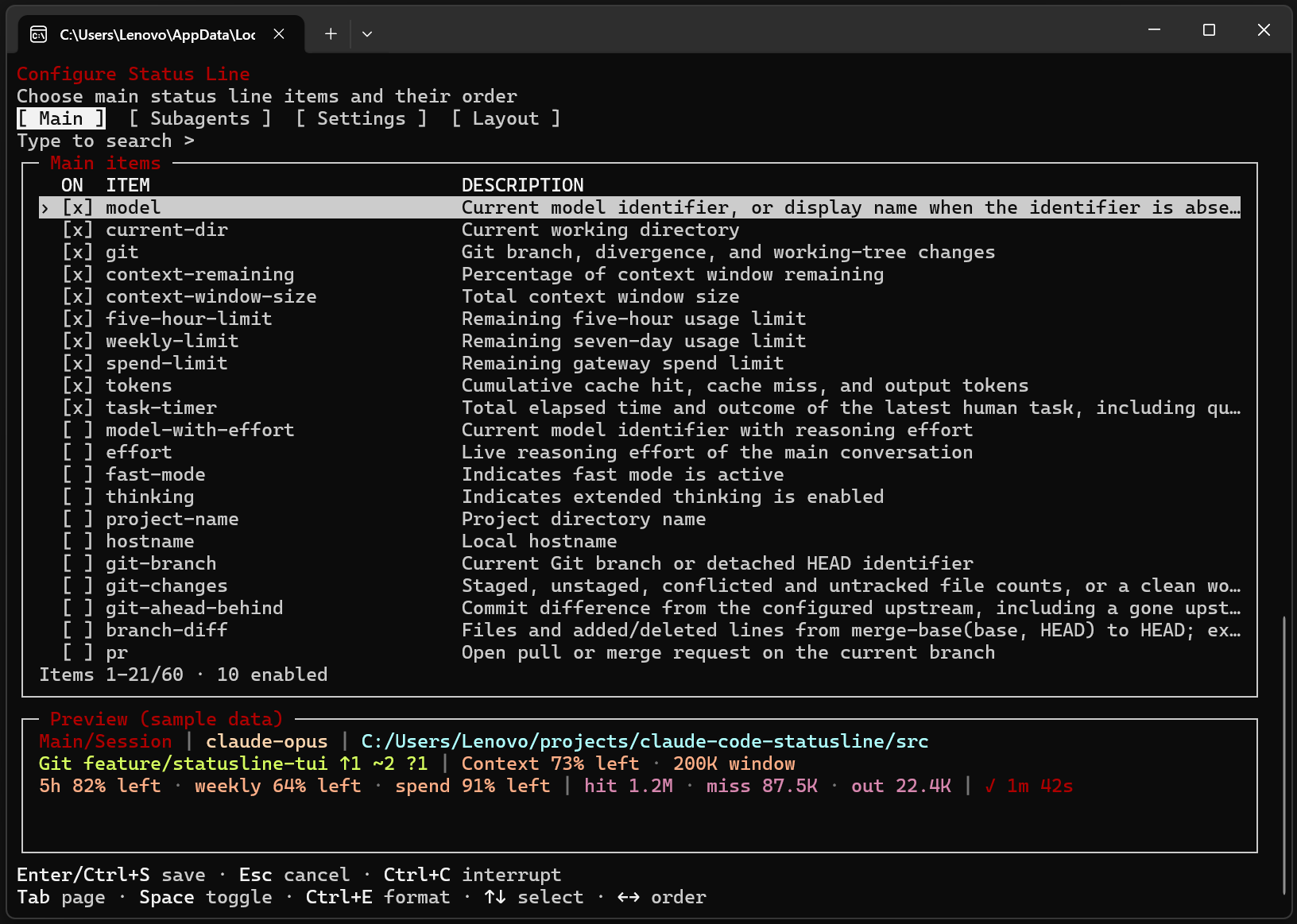Viewport: 1297px width, 924px height.
Task: Select the 'context-remaining' item name
Action: click(x=200, y=274)
